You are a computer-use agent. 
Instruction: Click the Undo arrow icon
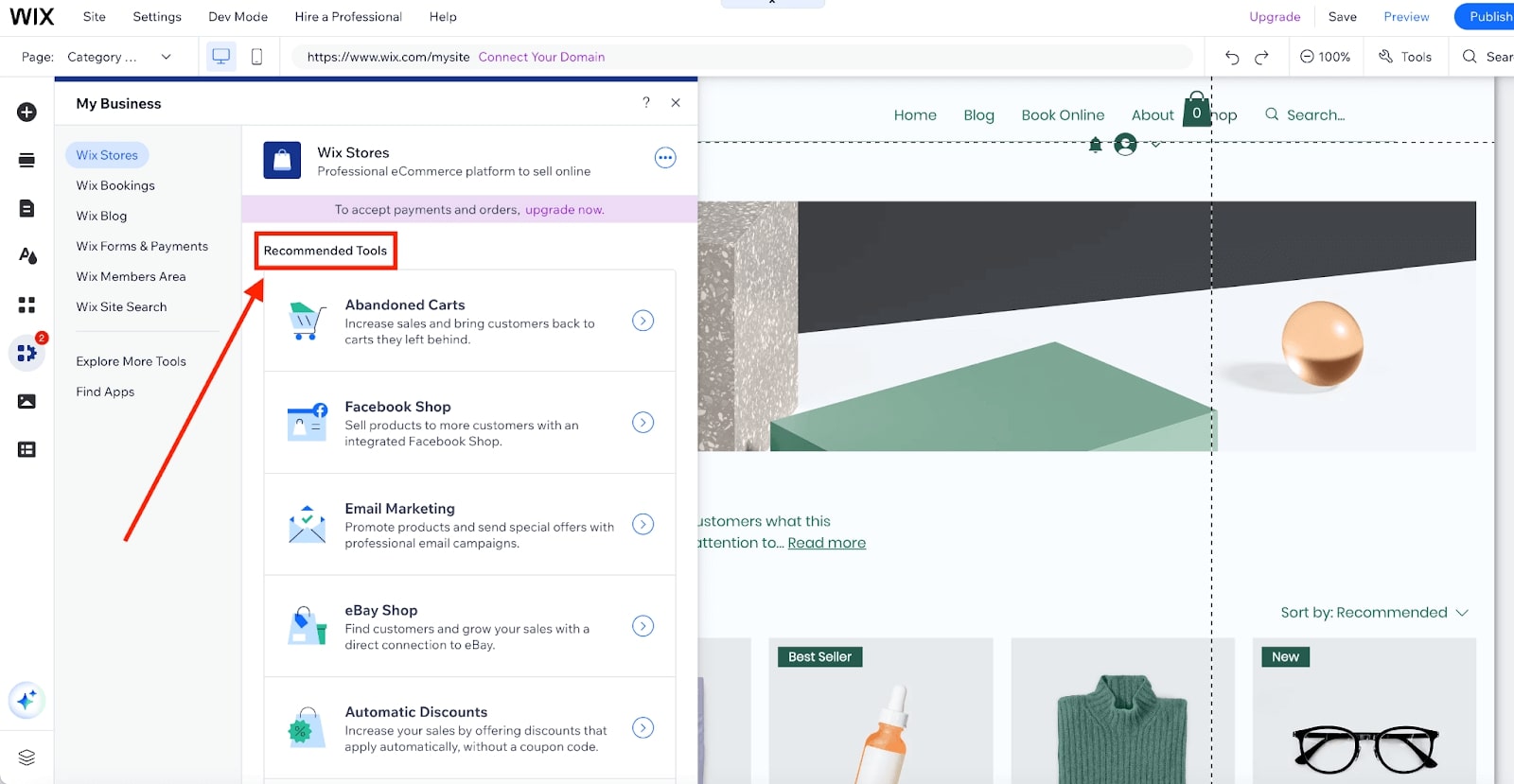coord(1232,57)
